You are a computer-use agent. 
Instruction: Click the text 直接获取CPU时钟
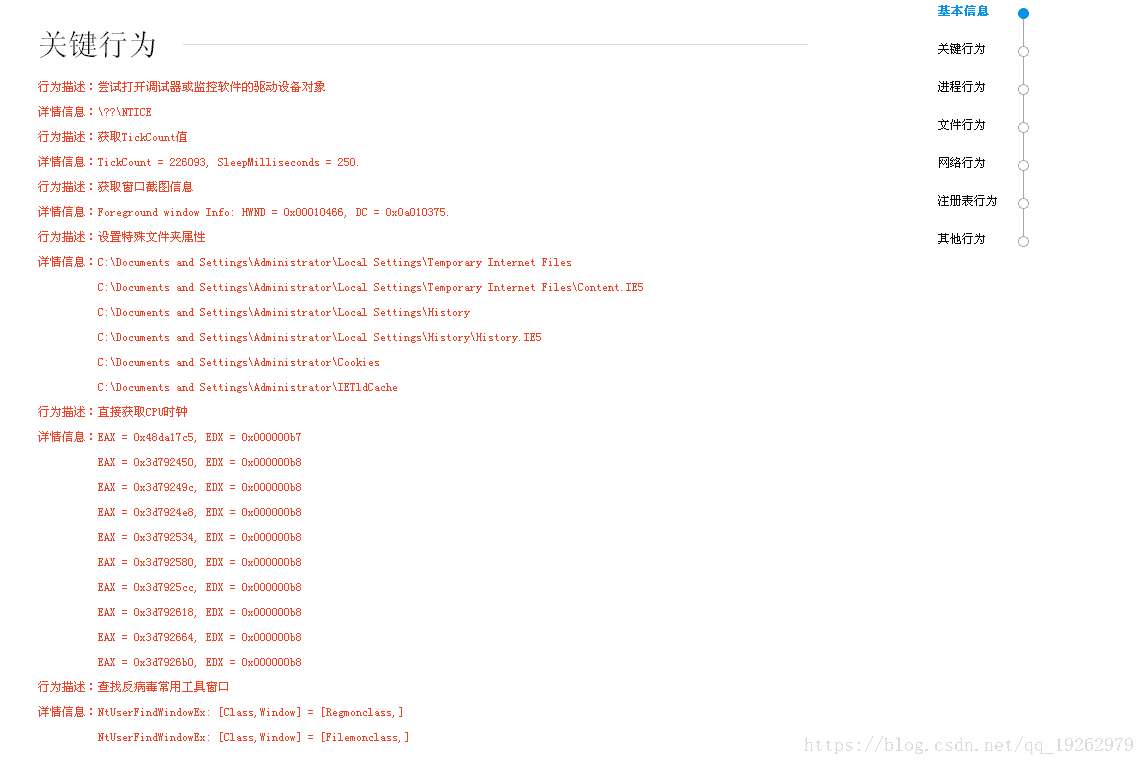coord(142,412)
